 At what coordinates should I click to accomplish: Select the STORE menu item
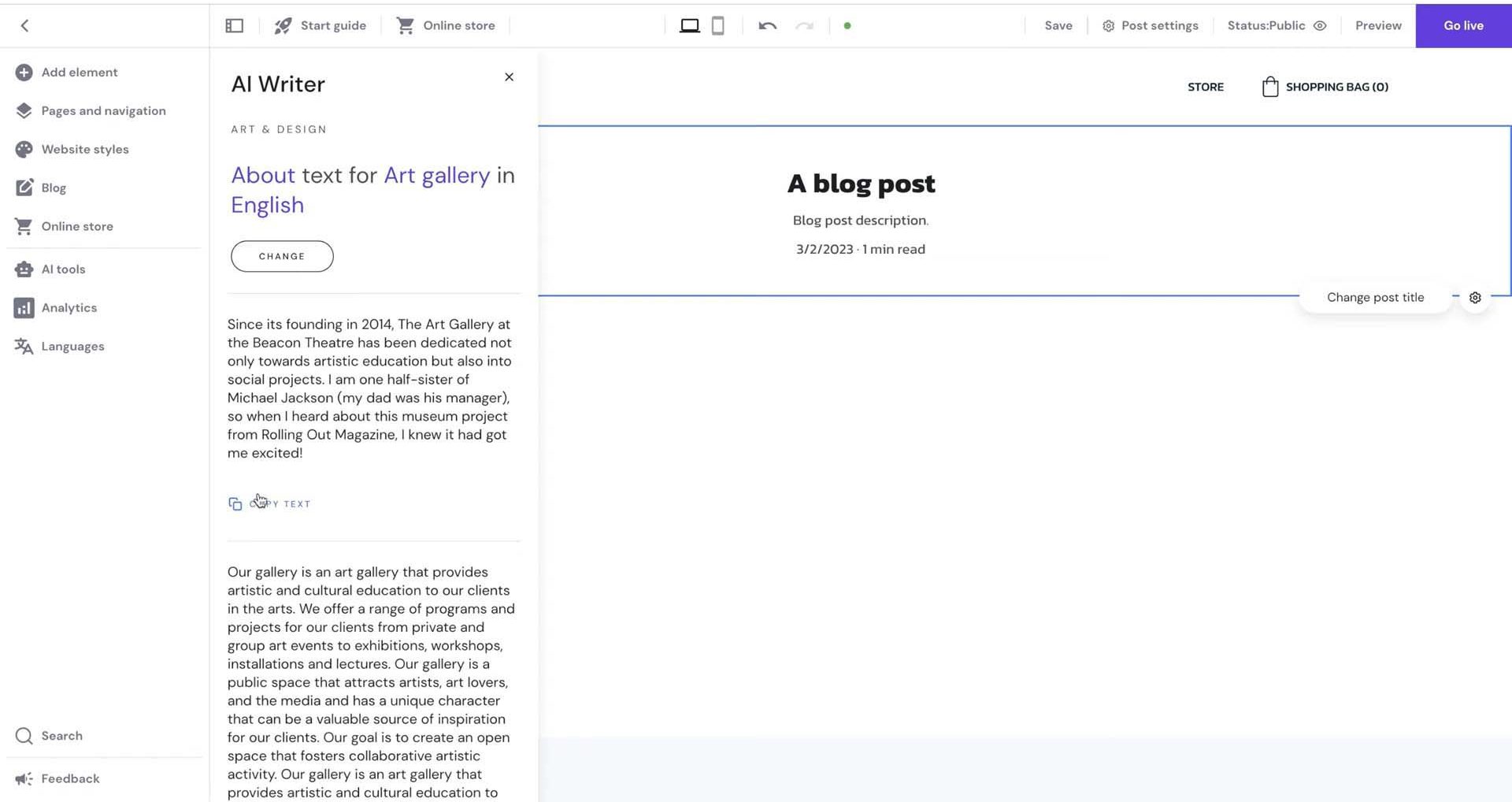point(1206,87)
